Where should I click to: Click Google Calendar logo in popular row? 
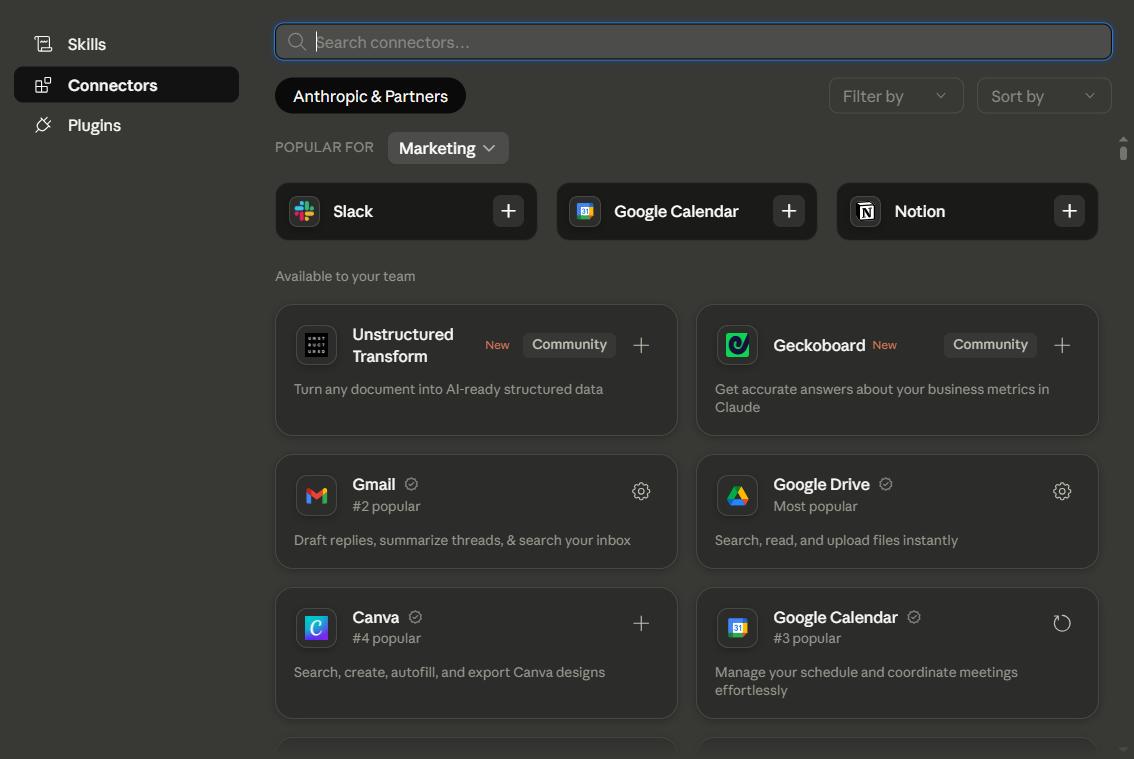[x=585, y=211]
